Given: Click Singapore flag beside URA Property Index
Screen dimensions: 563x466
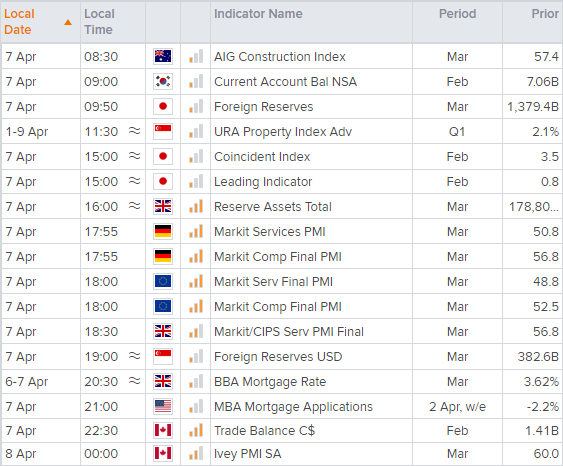Looking at the screenshot, I should click(x=163, y=131).
